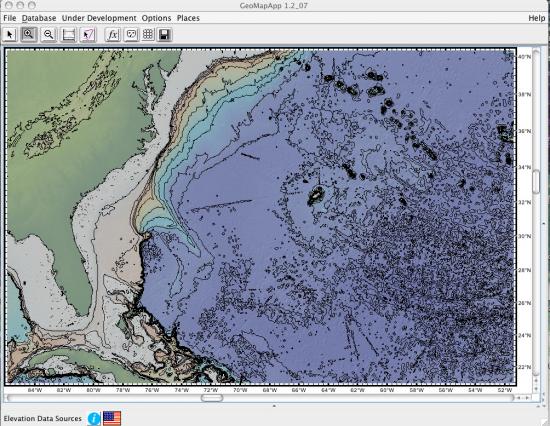Open the Options menu
Screen dimensions: 550x426
156,18
